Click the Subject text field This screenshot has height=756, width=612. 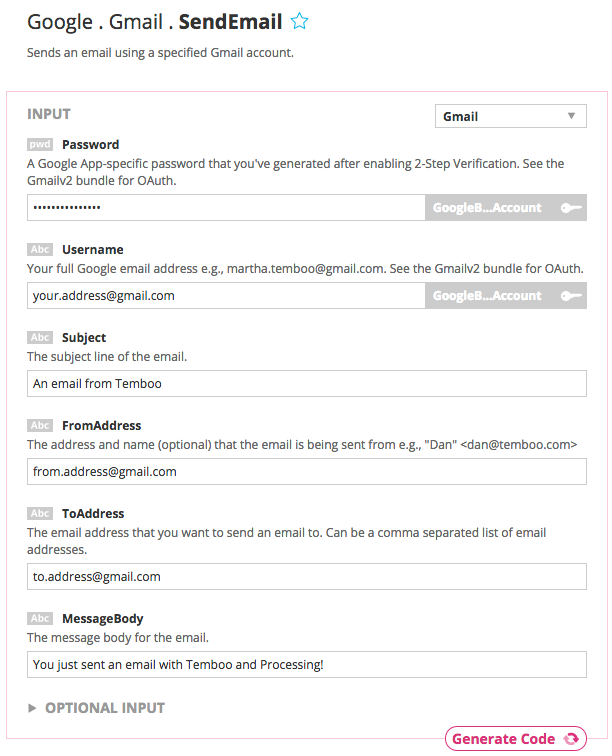306,384
